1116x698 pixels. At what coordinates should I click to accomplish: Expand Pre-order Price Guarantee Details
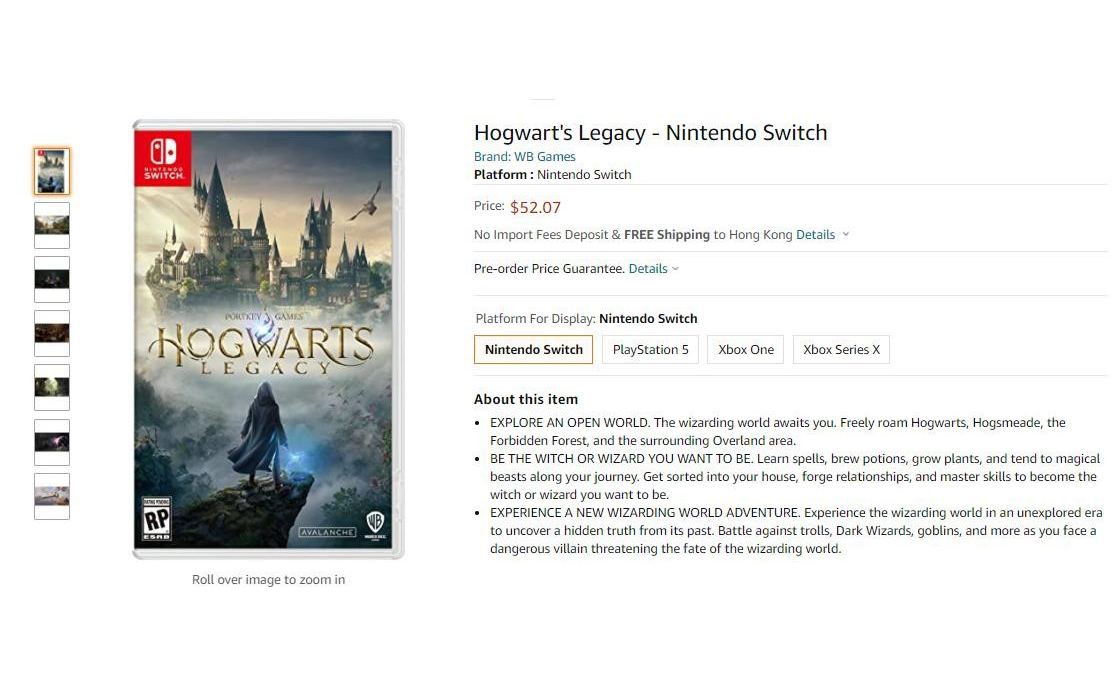point(648,269)
